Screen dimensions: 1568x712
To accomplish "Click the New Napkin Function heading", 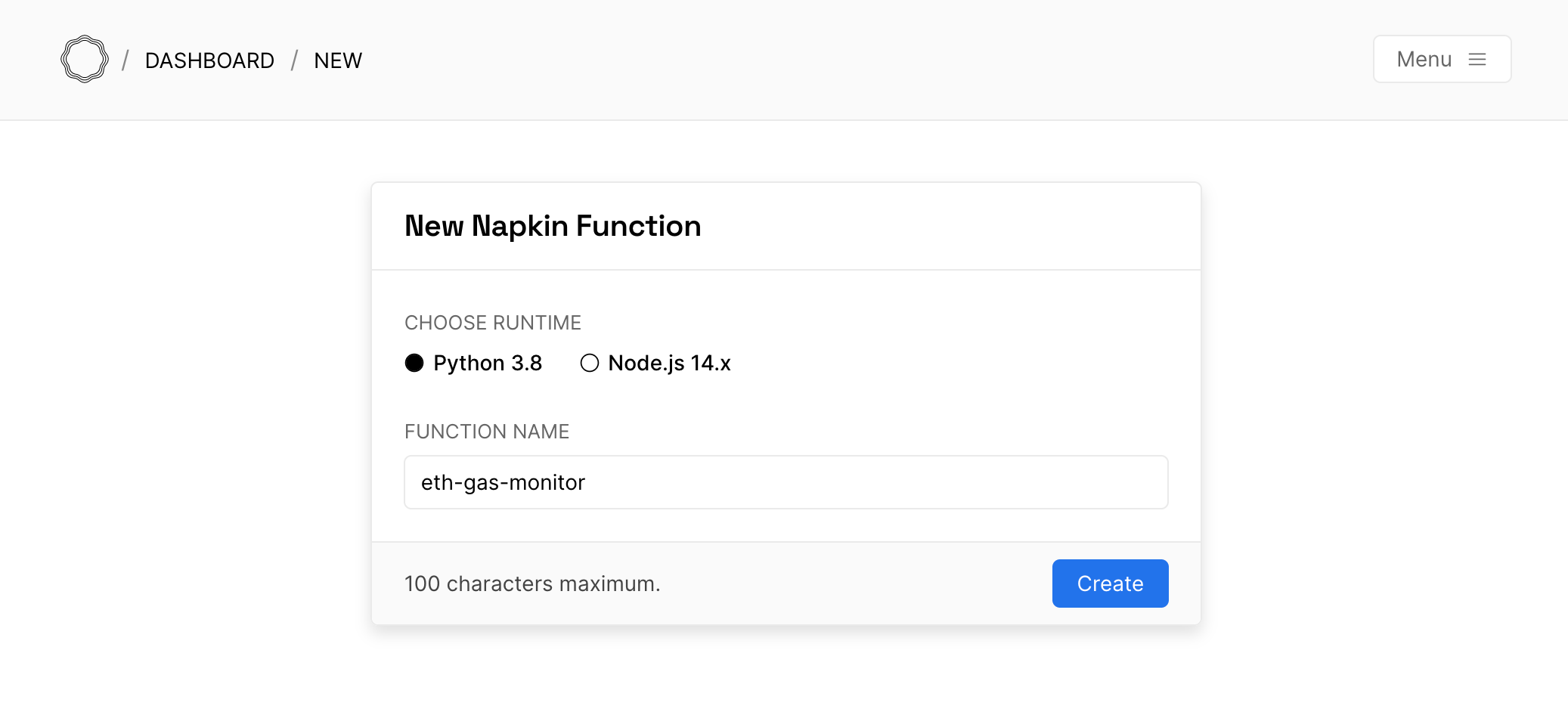I will tap(553, 226).
